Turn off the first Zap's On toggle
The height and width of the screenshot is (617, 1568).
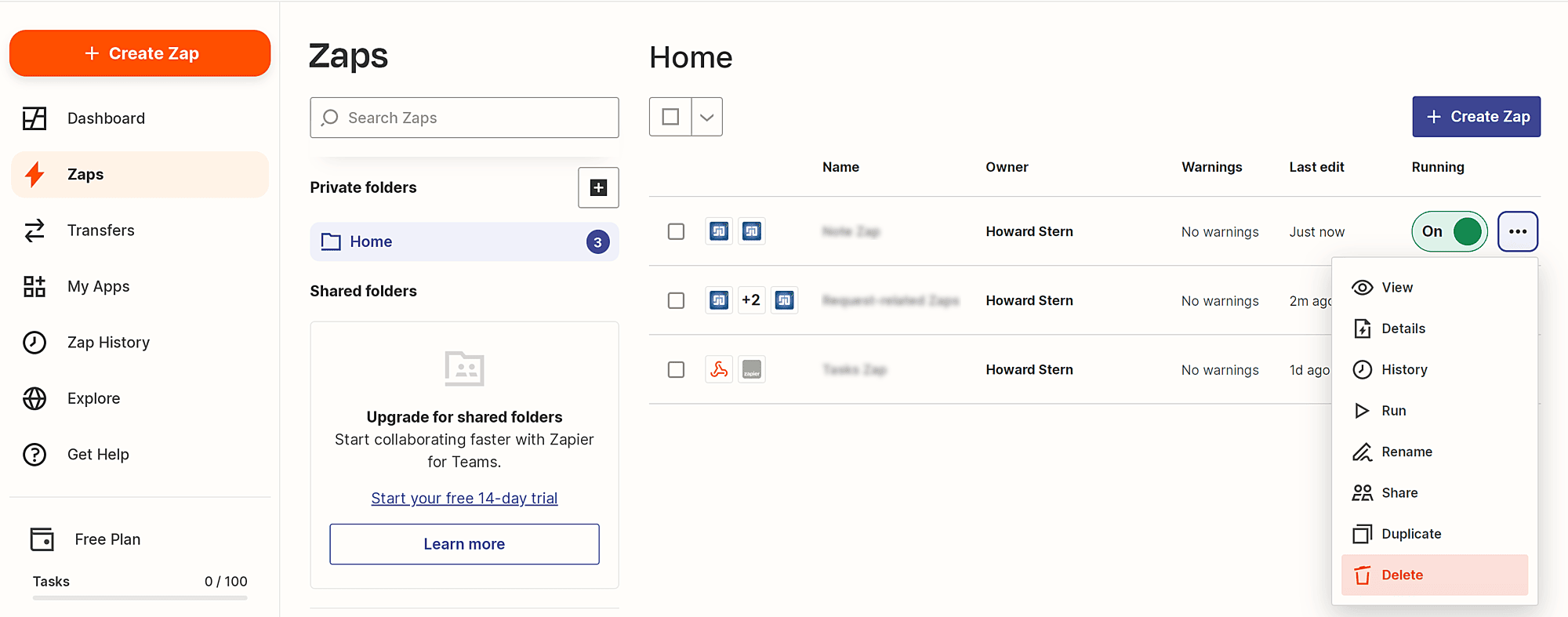coord(1449,231)
